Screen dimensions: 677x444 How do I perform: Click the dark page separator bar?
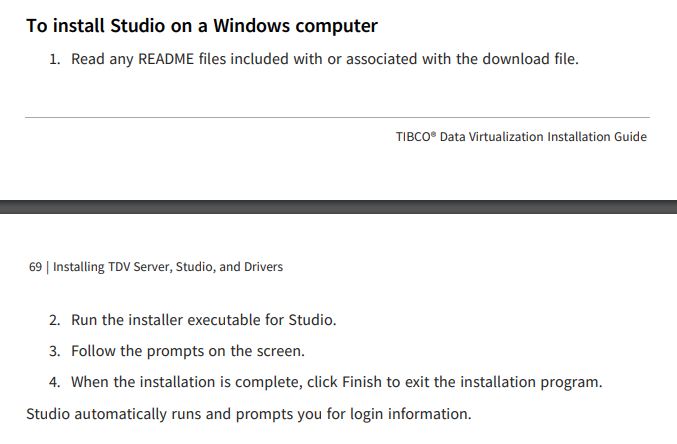click(338, 206)
